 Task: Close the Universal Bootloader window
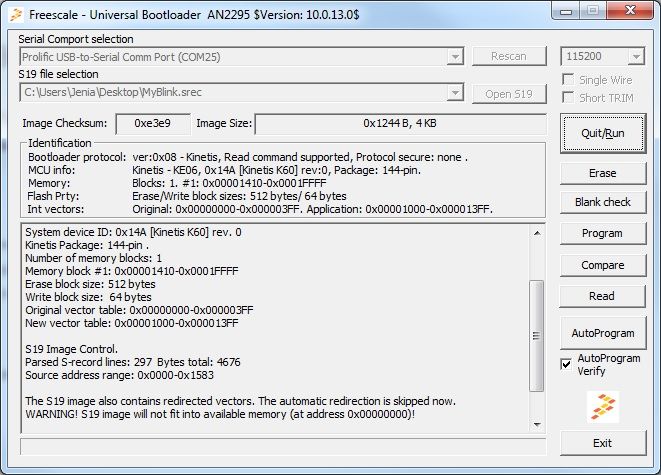pyautogui.click(x=631, y=11)
